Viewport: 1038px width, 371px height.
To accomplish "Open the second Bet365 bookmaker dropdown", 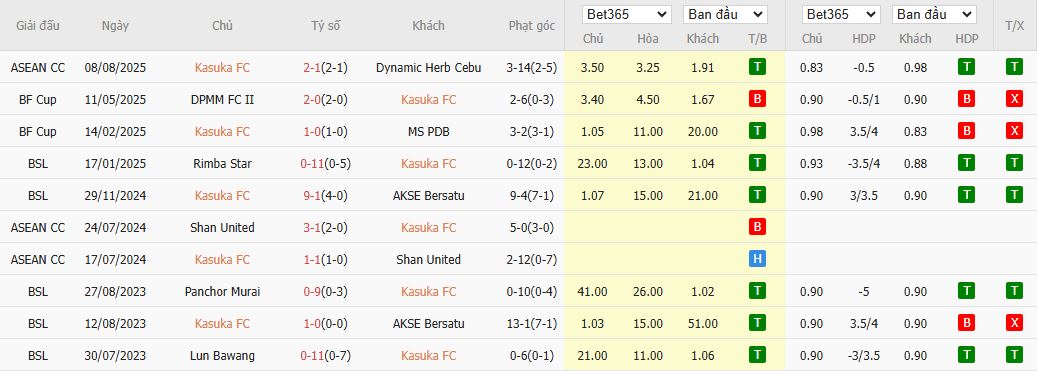I will point(841,15).
